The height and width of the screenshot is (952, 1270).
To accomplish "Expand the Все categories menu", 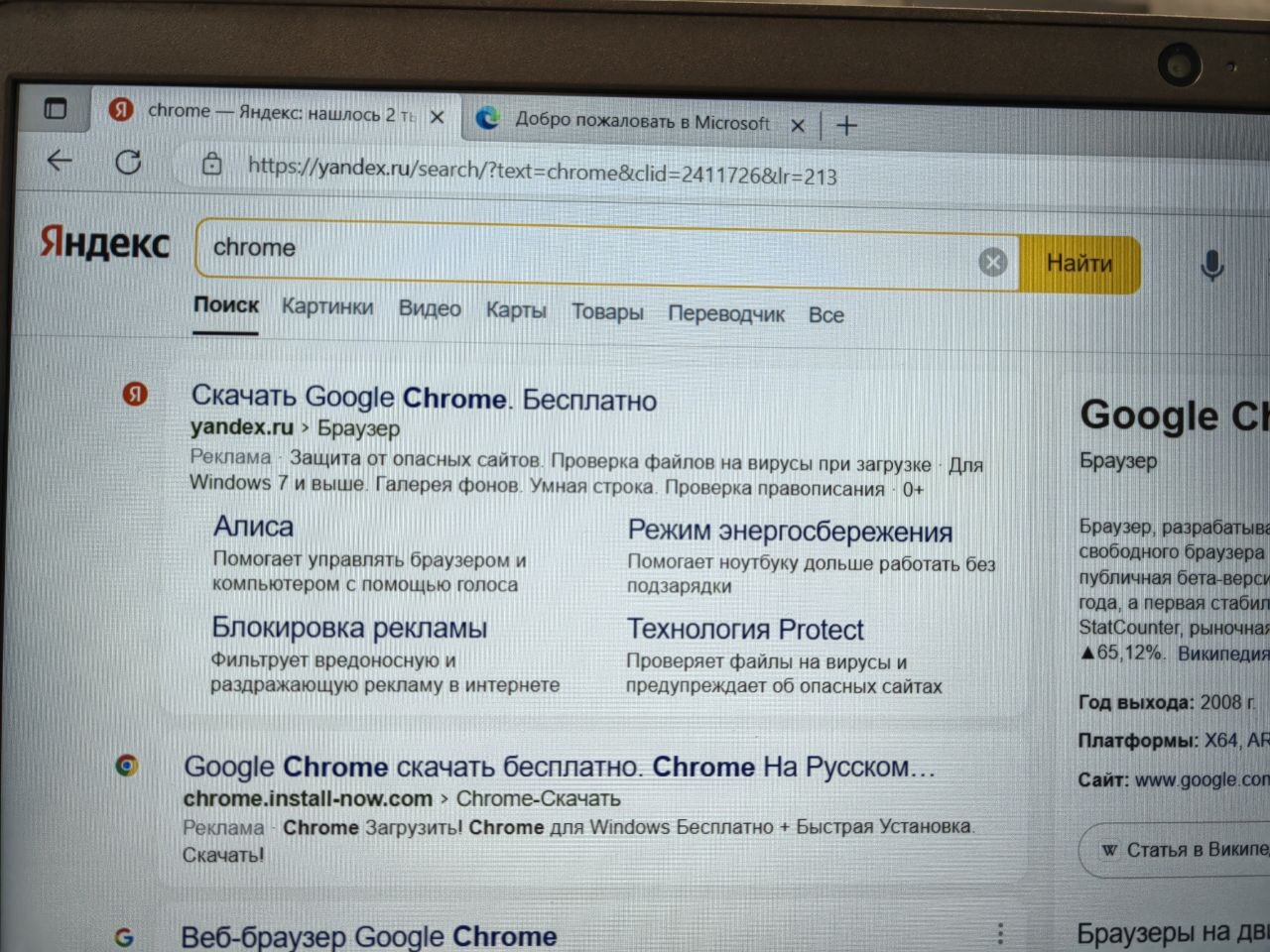I will coord(826,315).
